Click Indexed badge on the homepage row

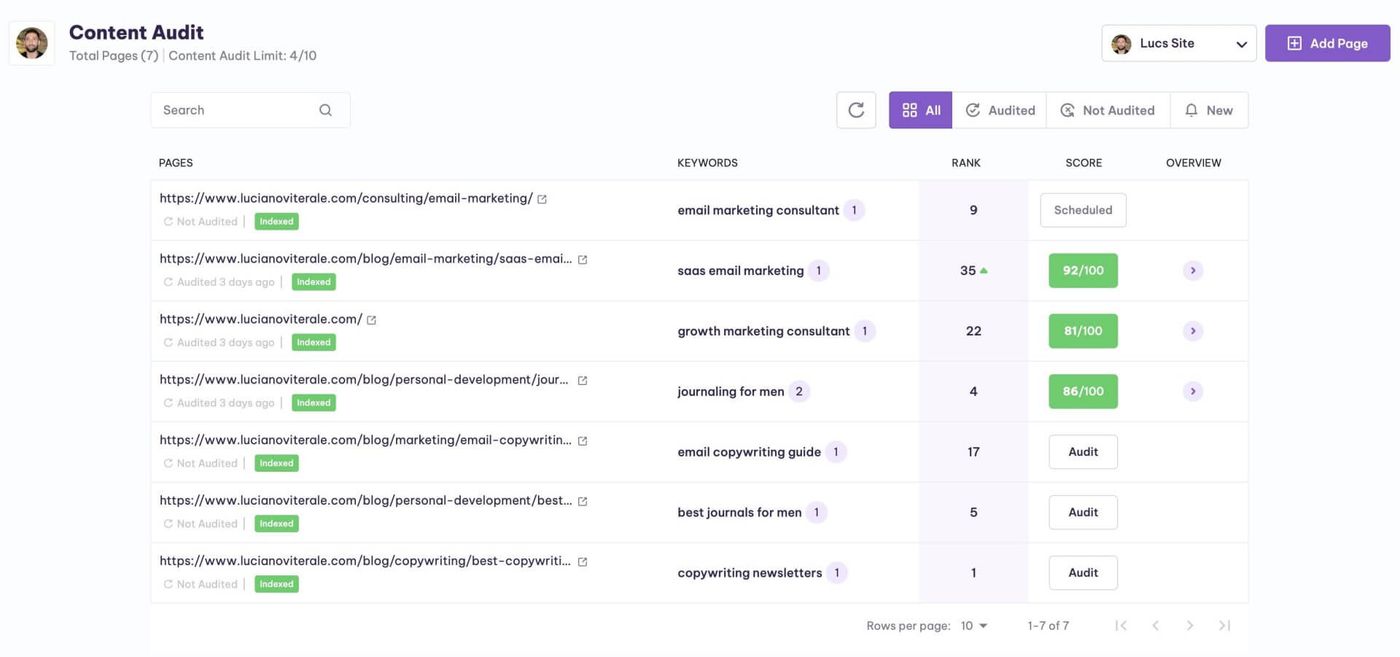pyautogui.click(x=314, y=342)
